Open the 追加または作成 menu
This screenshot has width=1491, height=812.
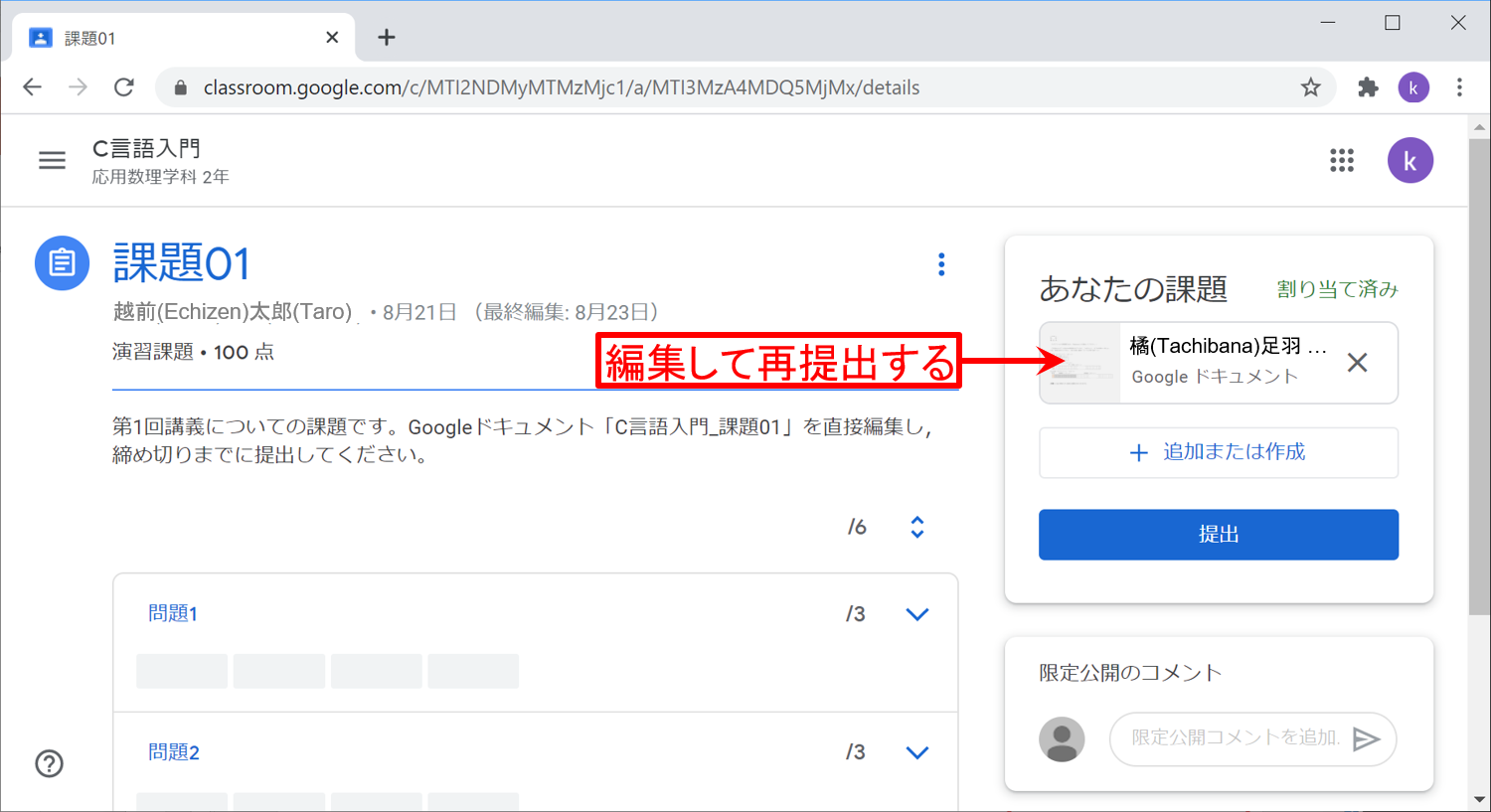[x=1218, y=452]
